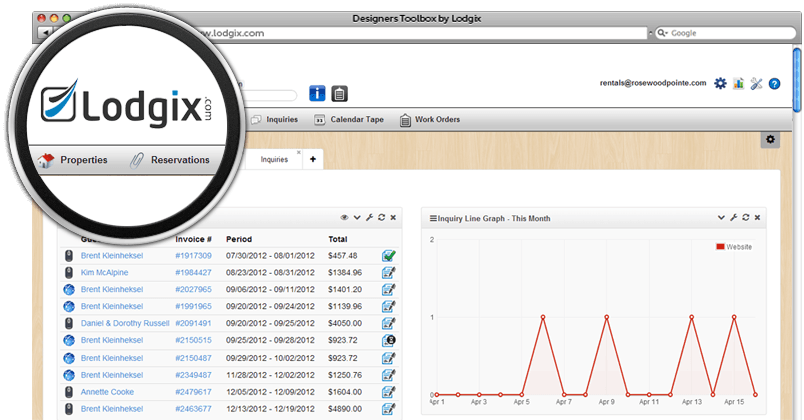The image size is (804, 420).
Task: Open the tools icon in top-right header
Action: [x=756, y=84]
